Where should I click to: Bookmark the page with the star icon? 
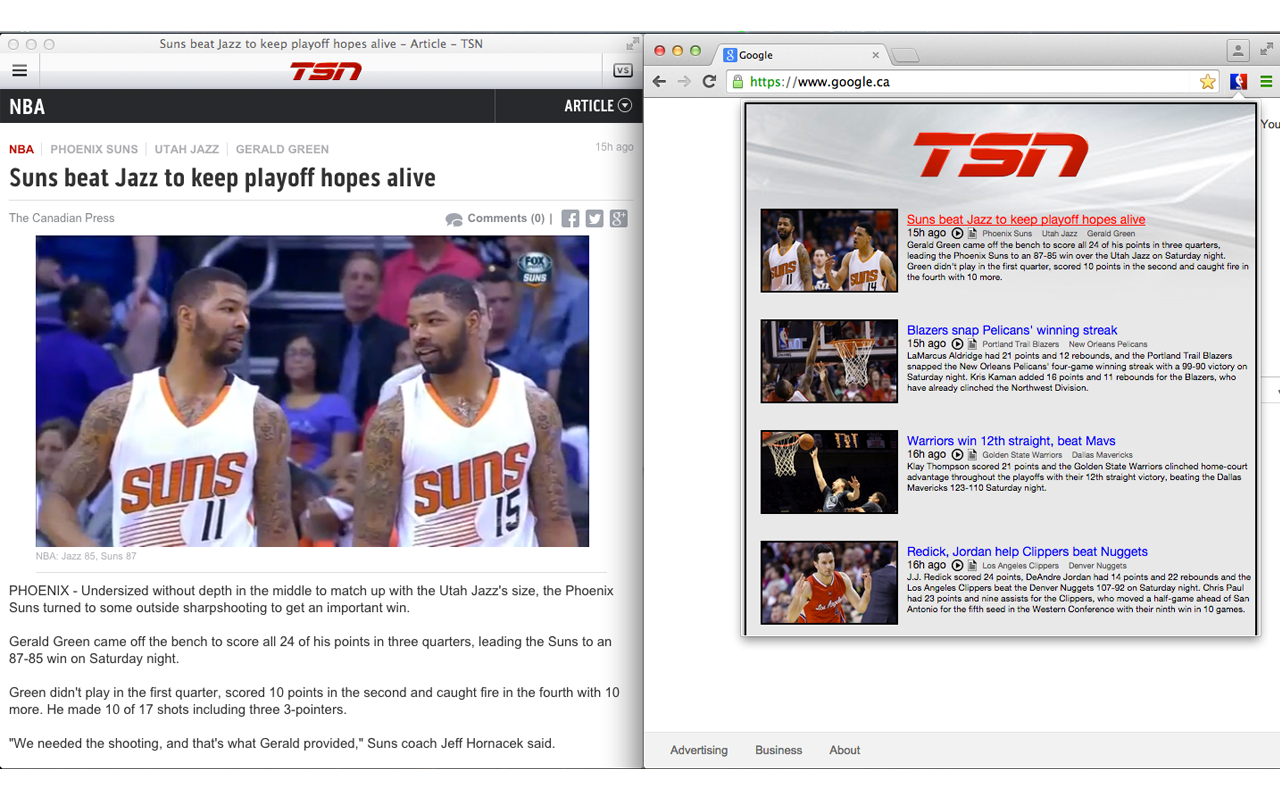click(x=1208, y=82)
